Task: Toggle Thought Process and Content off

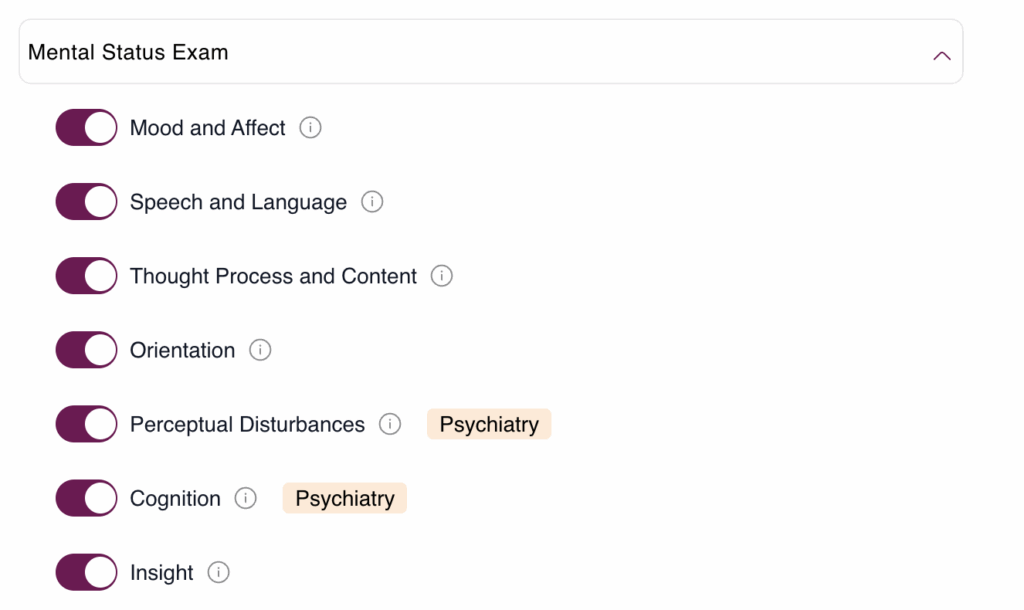Action: 86,276
